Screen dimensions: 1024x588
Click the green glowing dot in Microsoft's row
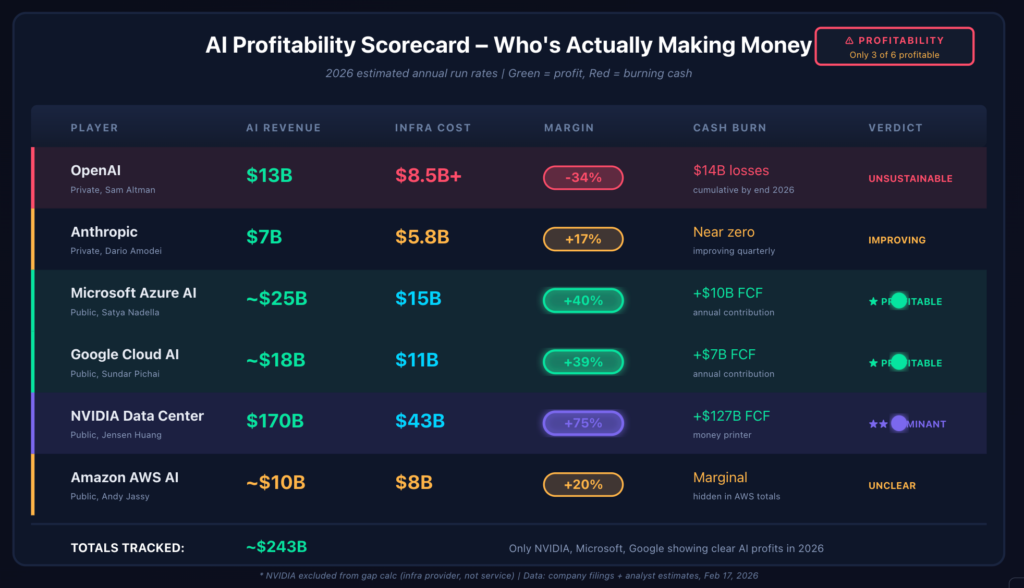pyautogui.click(x=898, y=300)
